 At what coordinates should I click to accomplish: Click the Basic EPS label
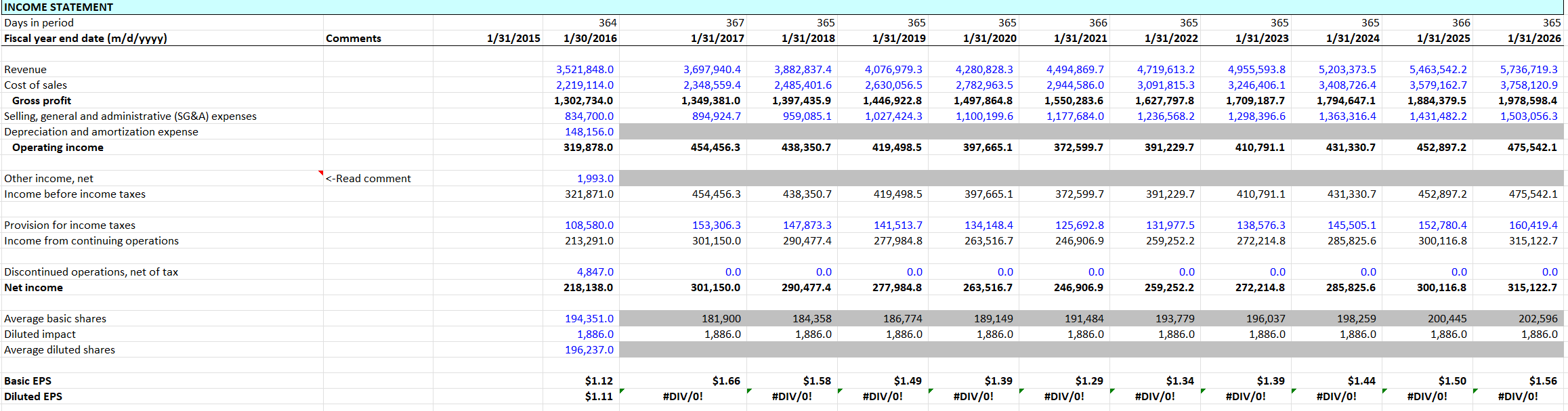[x=28, y=381]
